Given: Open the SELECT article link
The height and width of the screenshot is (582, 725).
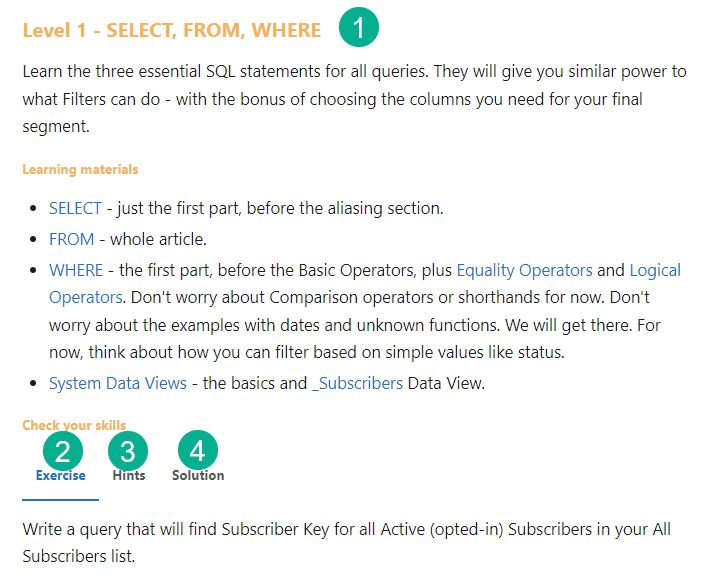Looking at the screenshot, I should pyautogui.click(x=75, y=209).
